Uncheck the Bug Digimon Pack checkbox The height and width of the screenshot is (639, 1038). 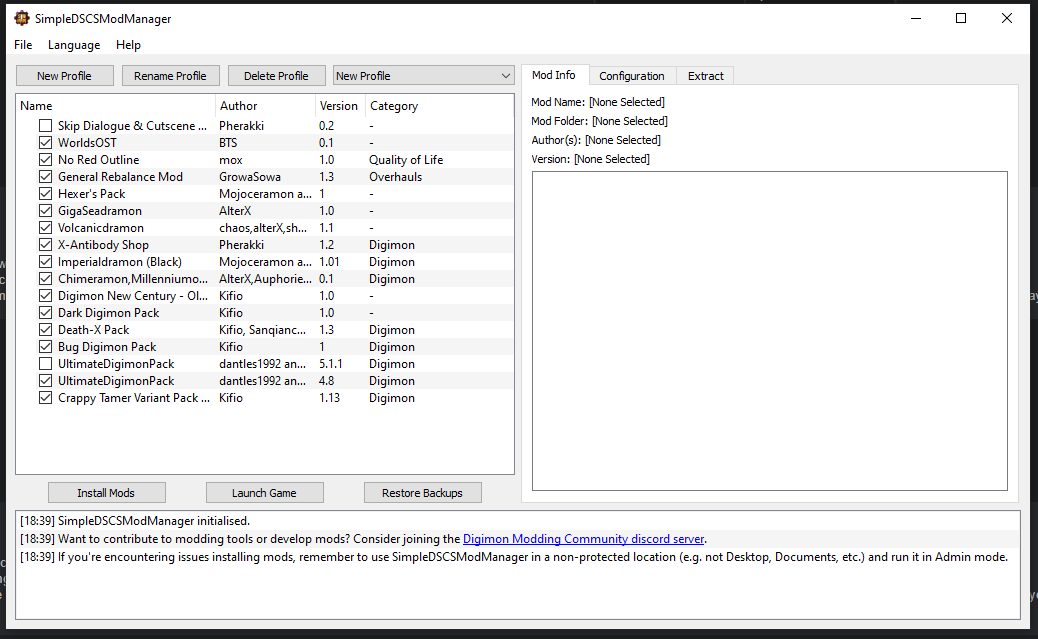point(45,346)
